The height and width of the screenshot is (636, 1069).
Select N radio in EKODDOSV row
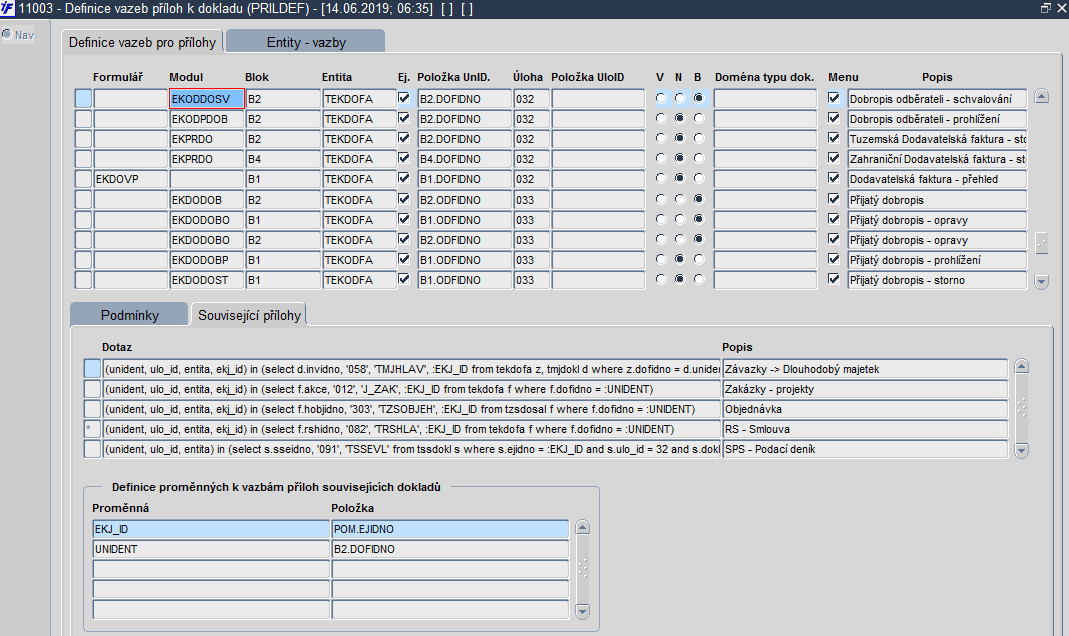tap(680, 98)
